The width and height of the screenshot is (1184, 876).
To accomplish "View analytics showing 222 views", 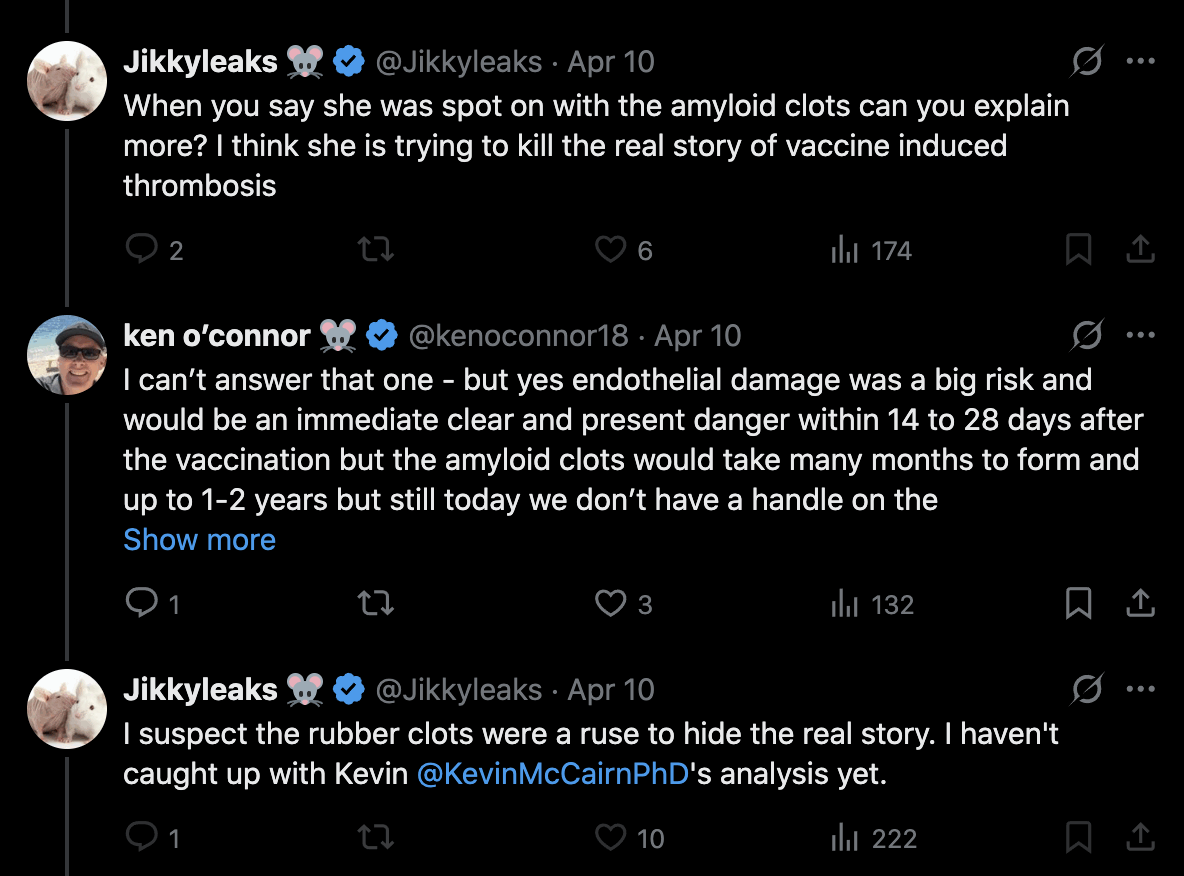I will [x=873, y=838].
